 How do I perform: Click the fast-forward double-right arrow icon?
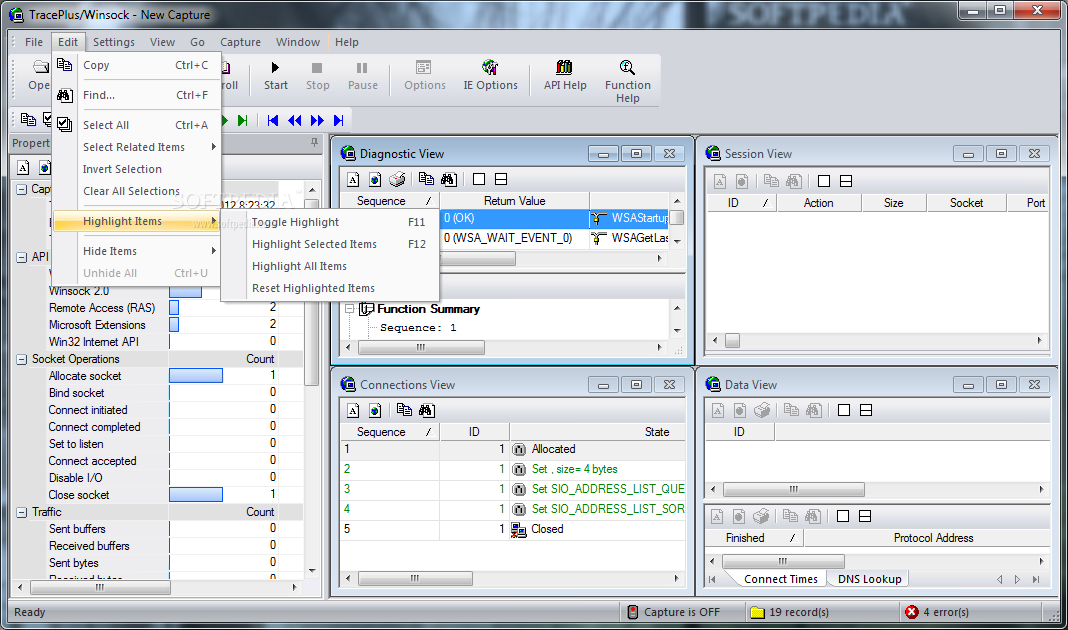click(x=317, y=121)
